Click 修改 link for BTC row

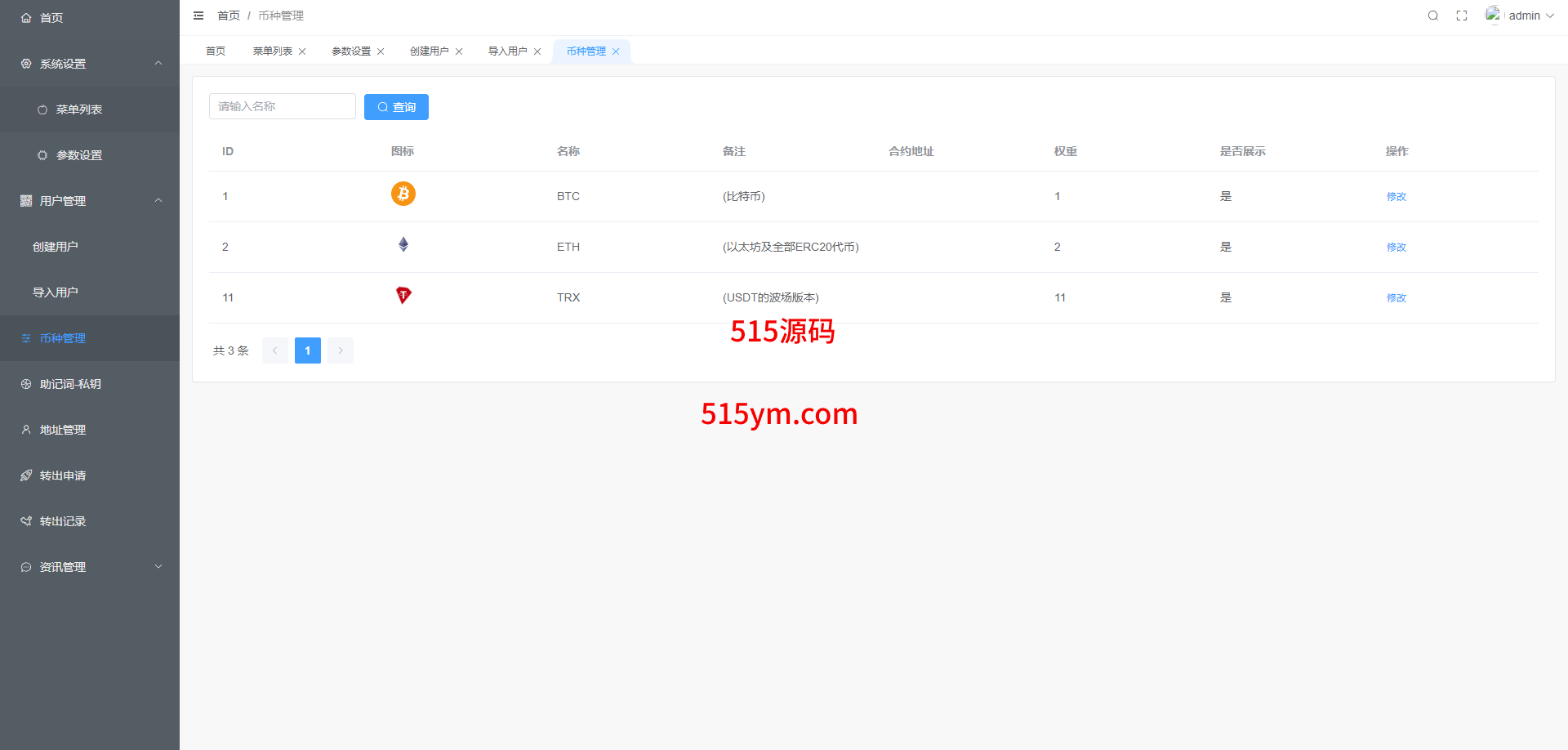tap(1396, 197)
